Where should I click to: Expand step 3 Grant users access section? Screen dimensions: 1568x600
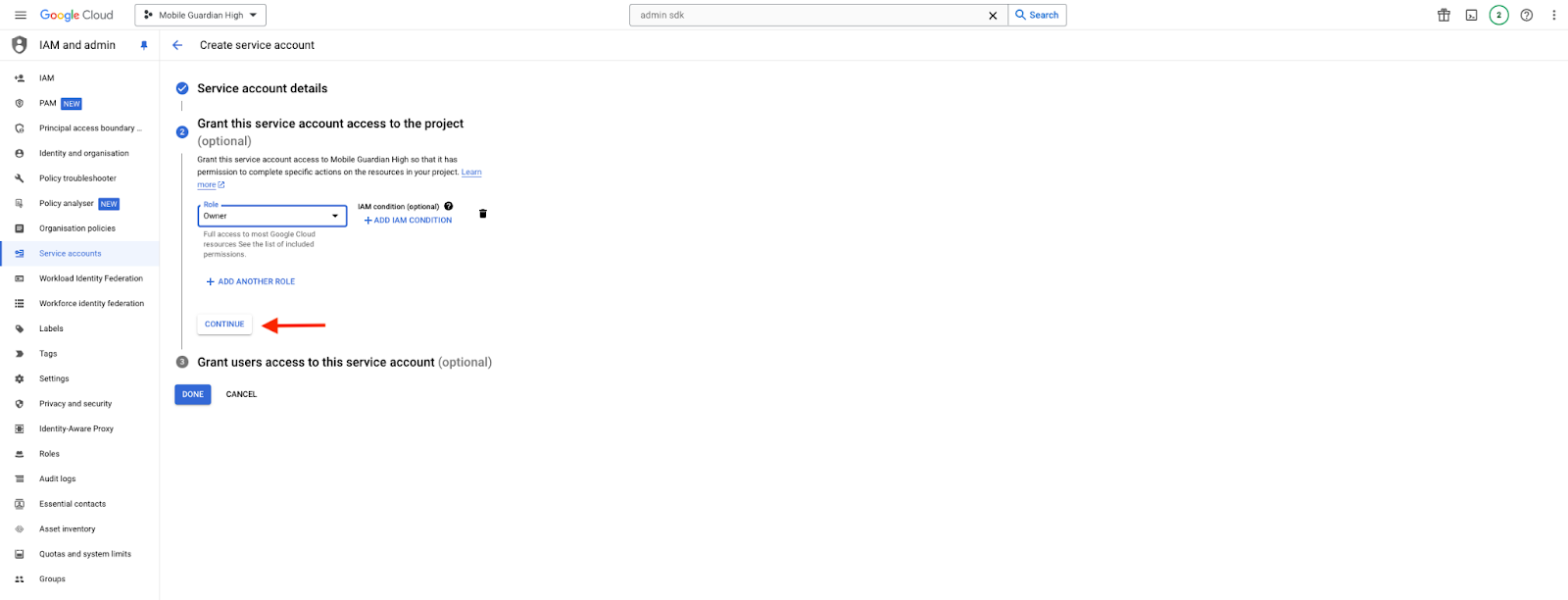pyautogui.click(x=344, y=362)
